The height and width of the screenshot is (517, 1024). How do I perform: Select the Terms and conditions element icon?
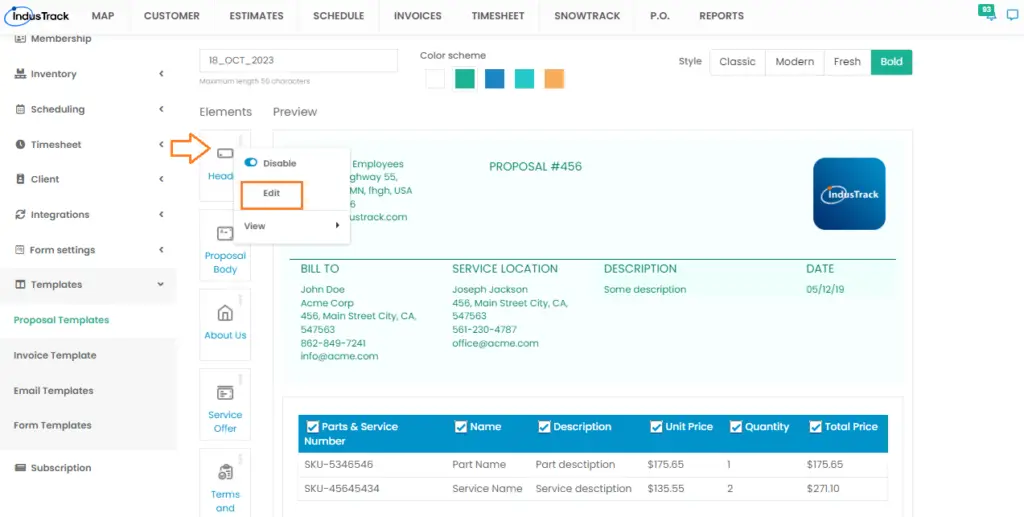click(225, 472)
